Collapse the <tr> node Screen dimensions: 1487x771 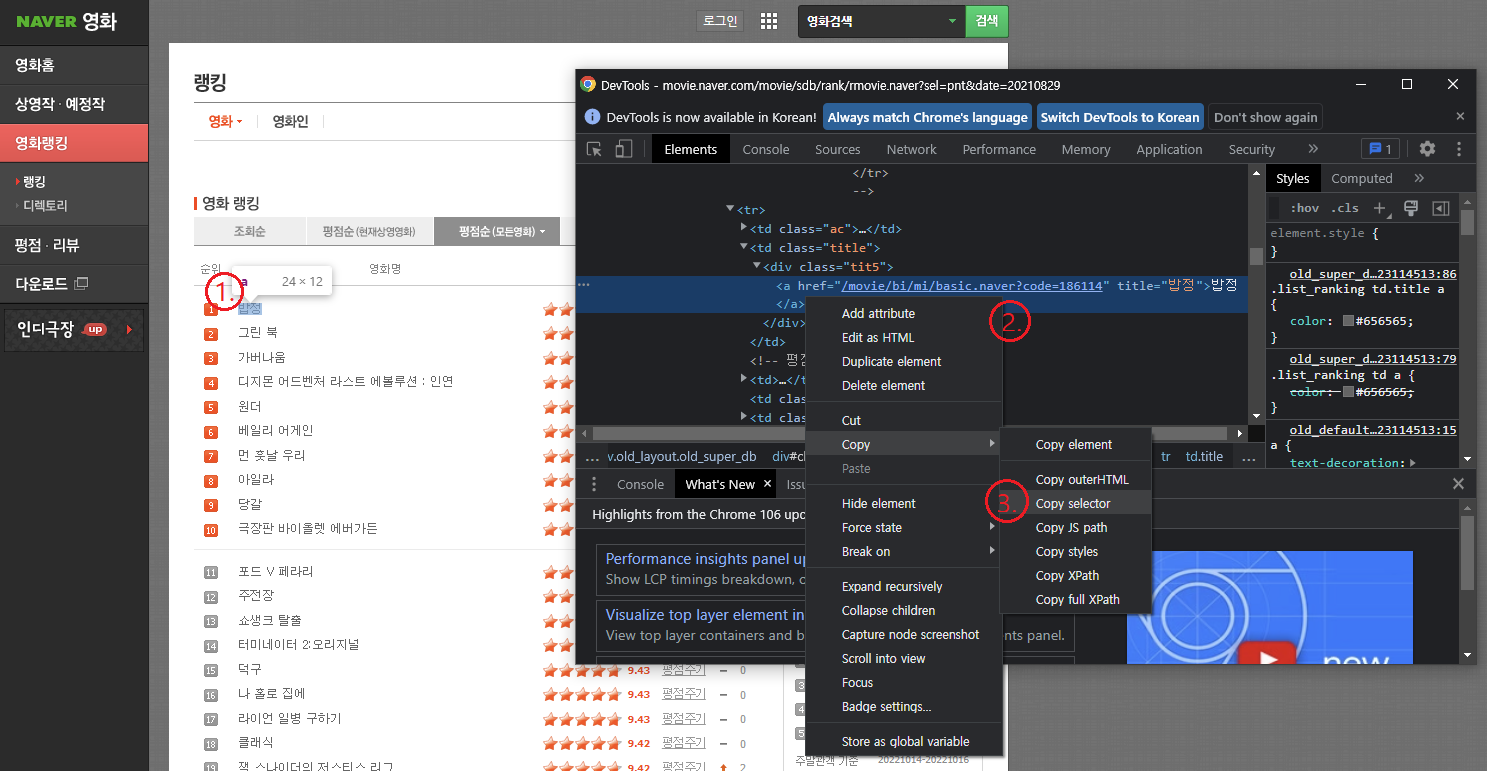pos(730,209)
